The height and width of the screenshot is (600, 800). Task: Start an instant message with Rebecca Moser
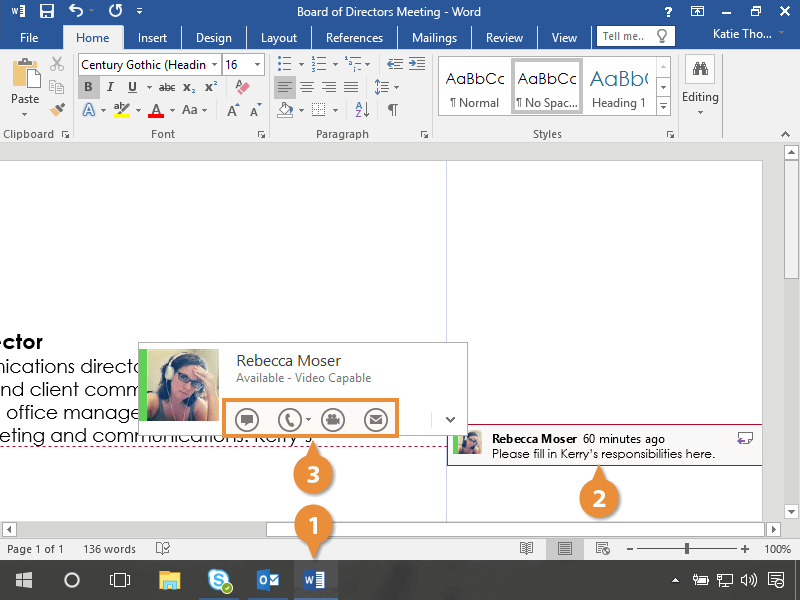[x=247, y=420]
